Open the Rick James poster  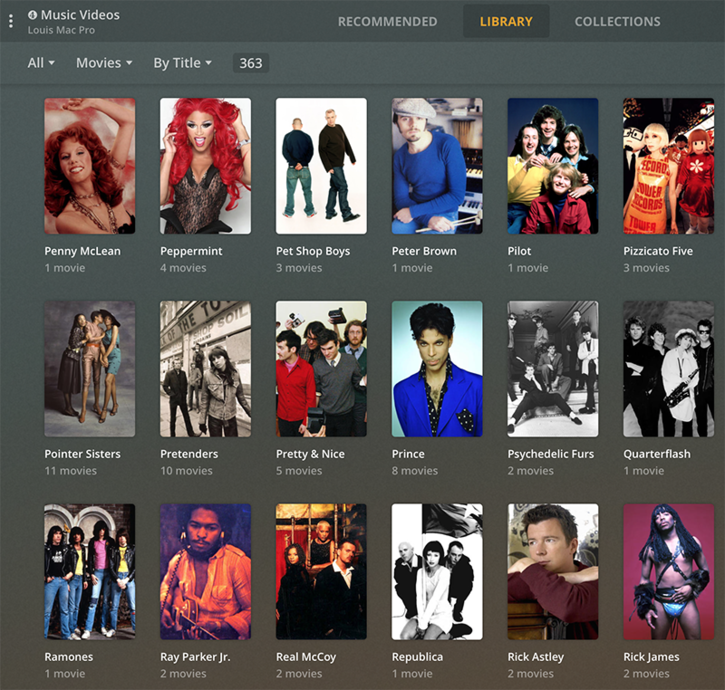(669, 572)
